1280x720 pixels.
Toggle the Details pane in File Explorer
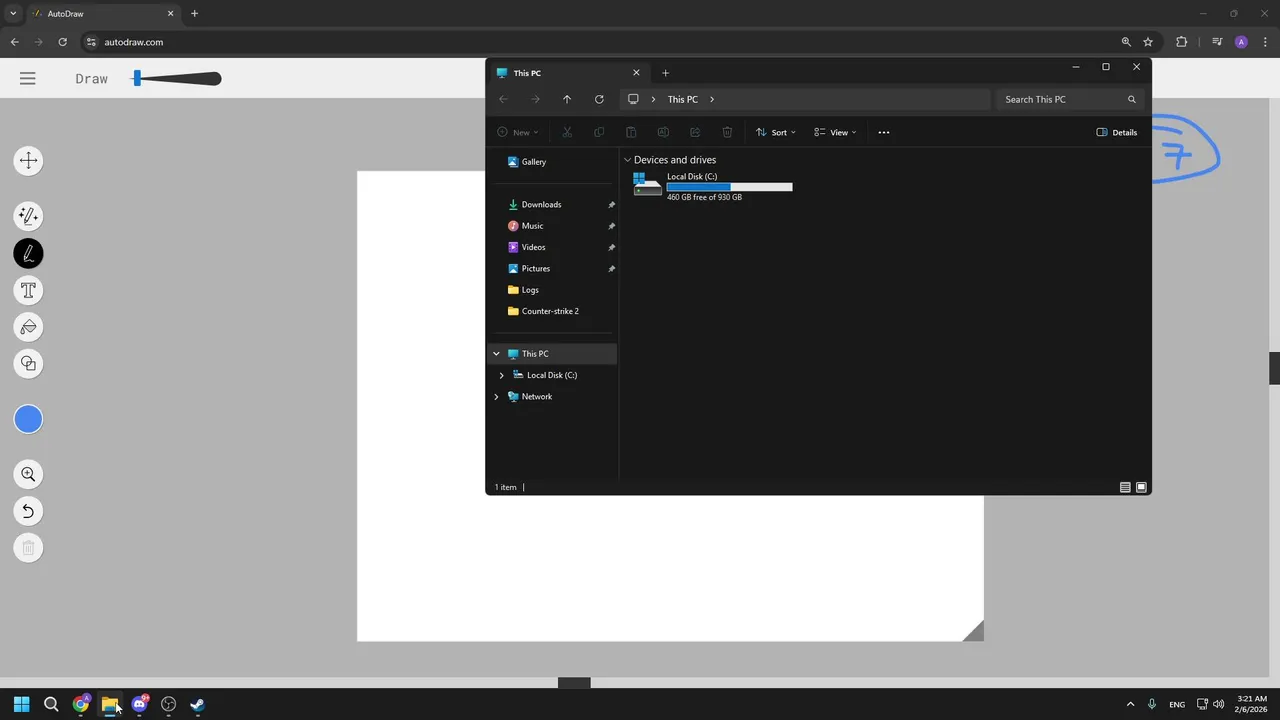click(x=1117, y=132)
